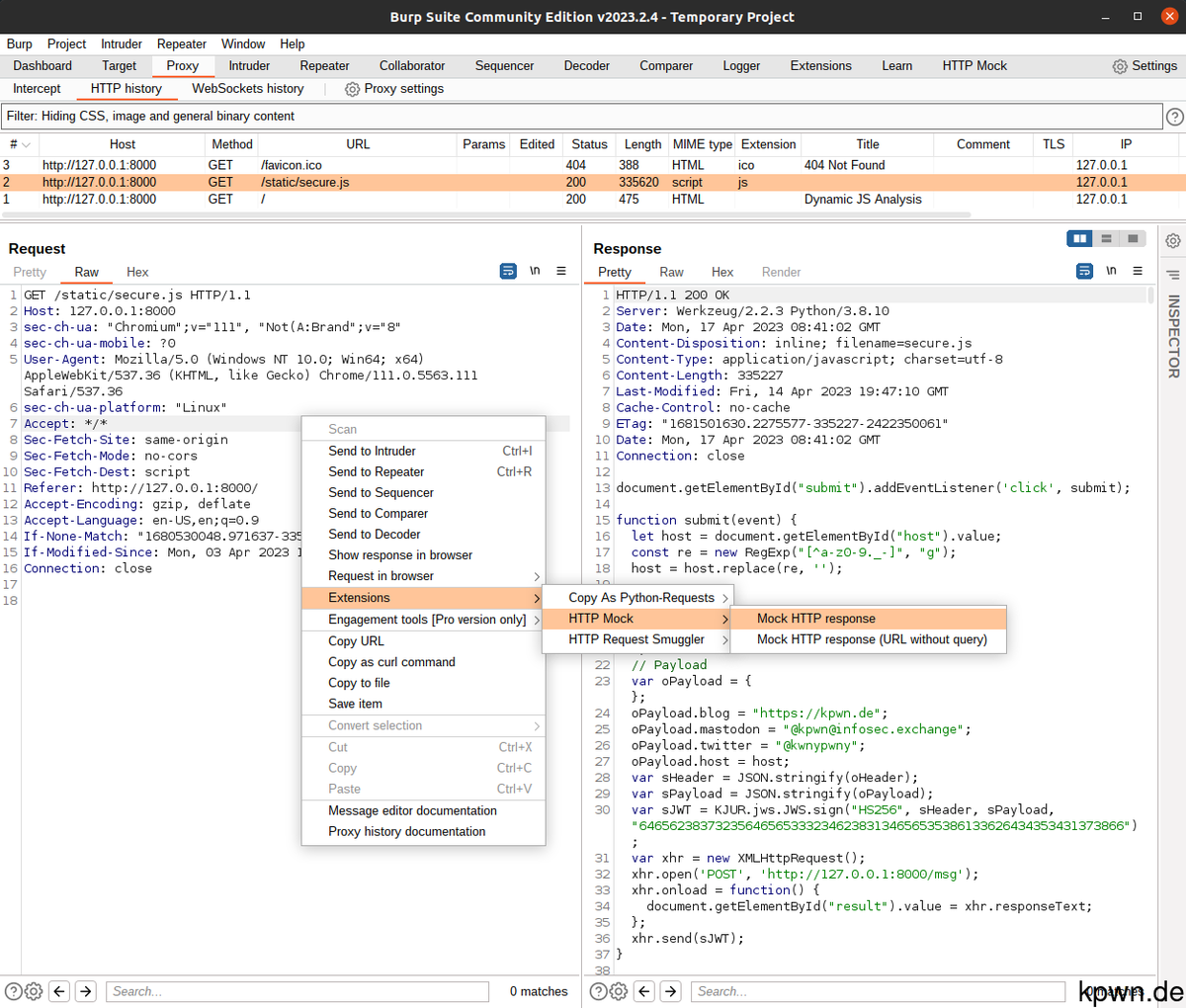Image resolution: width=1186 pixels, height=1008 pixels.
Task: Switch Response view to horizontal split layout
Action: point(1105,238)
